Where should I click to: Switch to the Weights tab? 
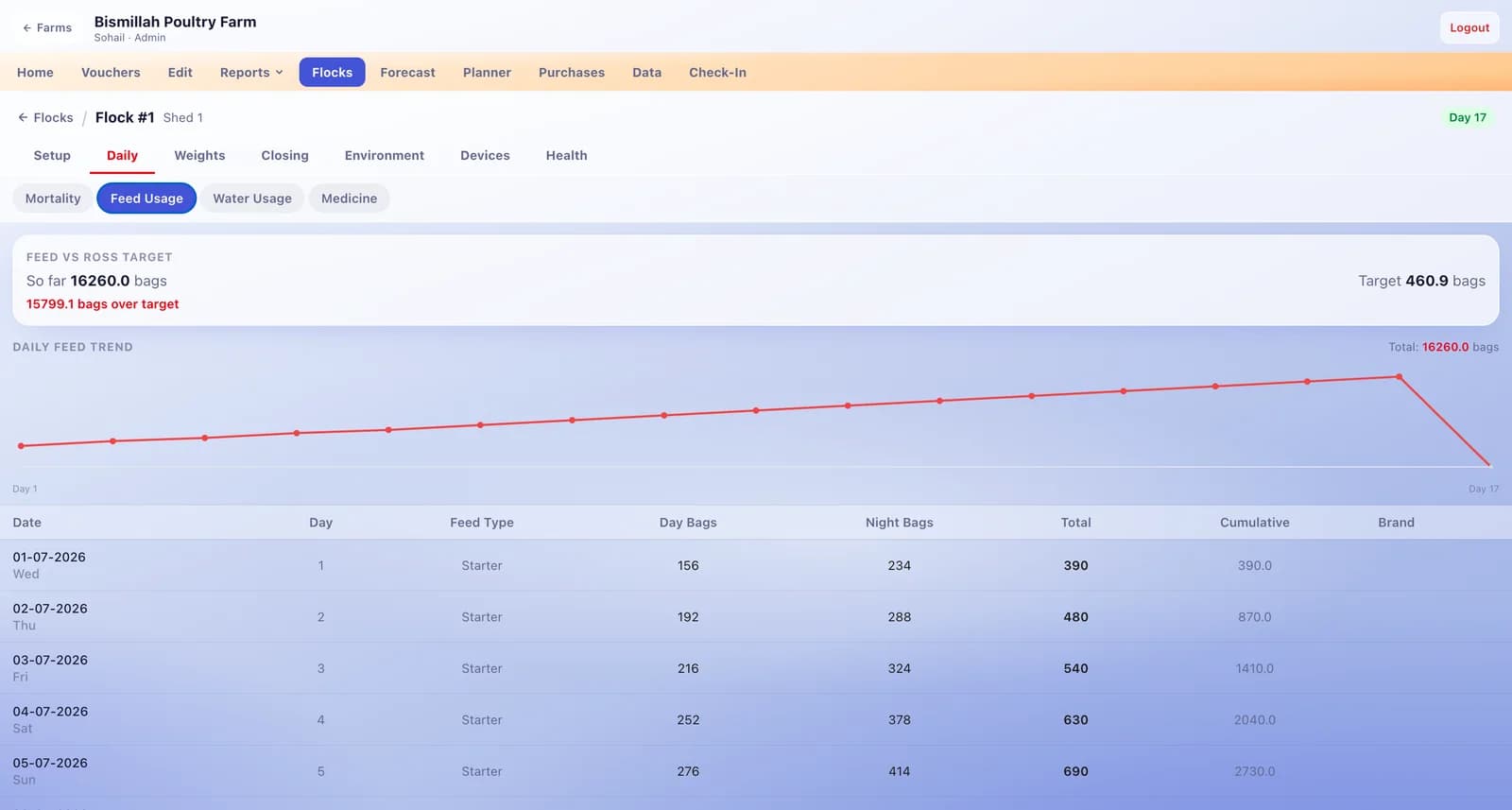(x=199, y=156)
